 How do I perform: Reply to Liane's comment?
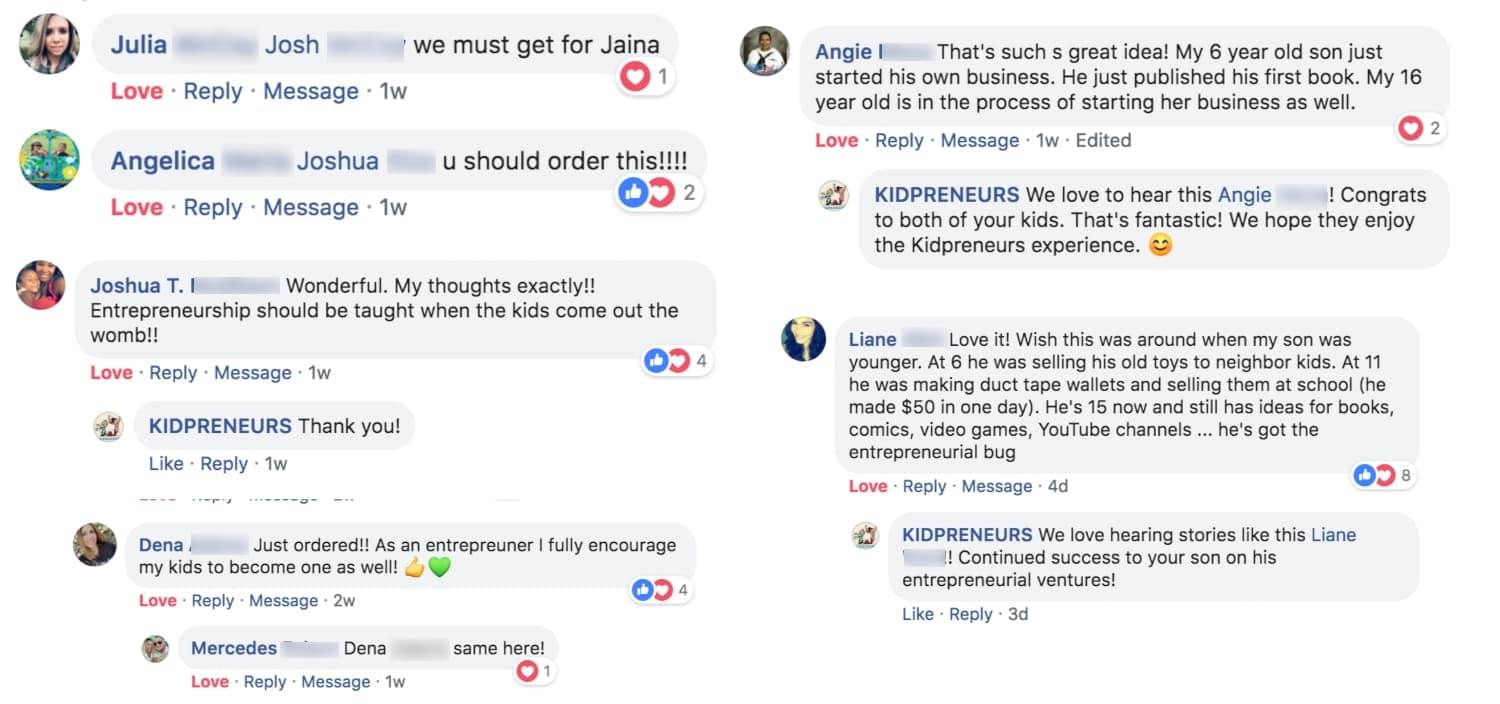pos(924,486)
